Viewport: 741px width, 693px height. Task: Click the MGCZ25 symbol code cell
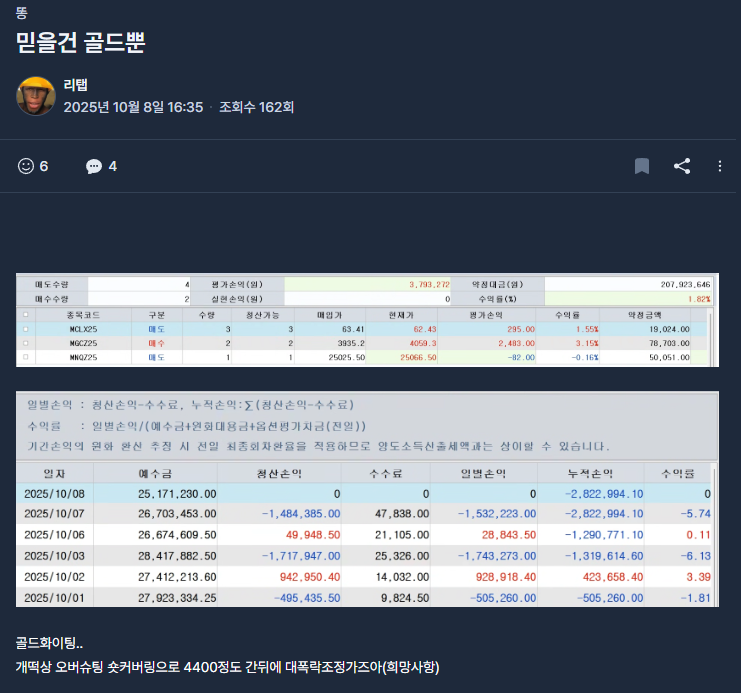pyautogui.click(x=84, y=343)
